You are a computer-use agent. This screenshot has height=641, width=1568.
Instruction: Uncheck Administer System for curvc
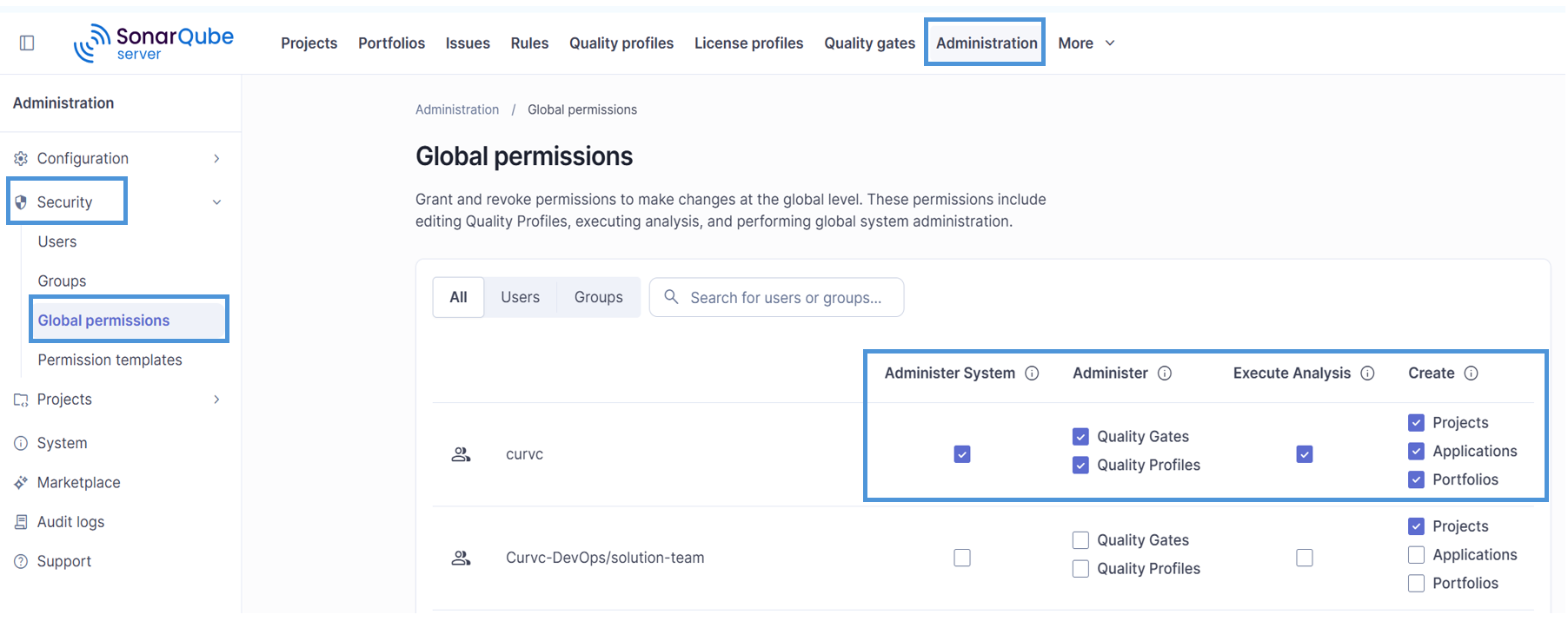coord(962,454)
